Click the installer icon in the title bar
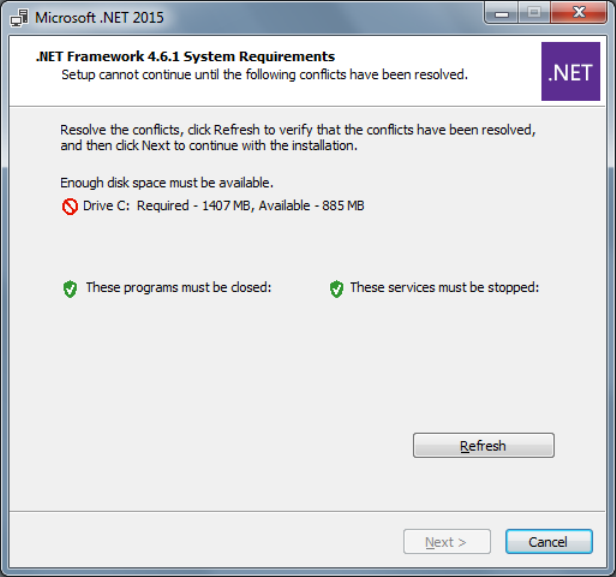Screen dimensions: 616x577 pyautogui.click(x=19, y=17)
